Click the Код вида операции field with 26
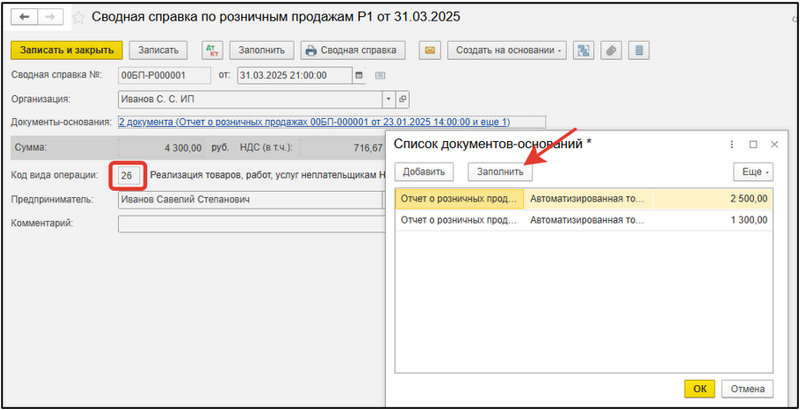 point(127,175)
